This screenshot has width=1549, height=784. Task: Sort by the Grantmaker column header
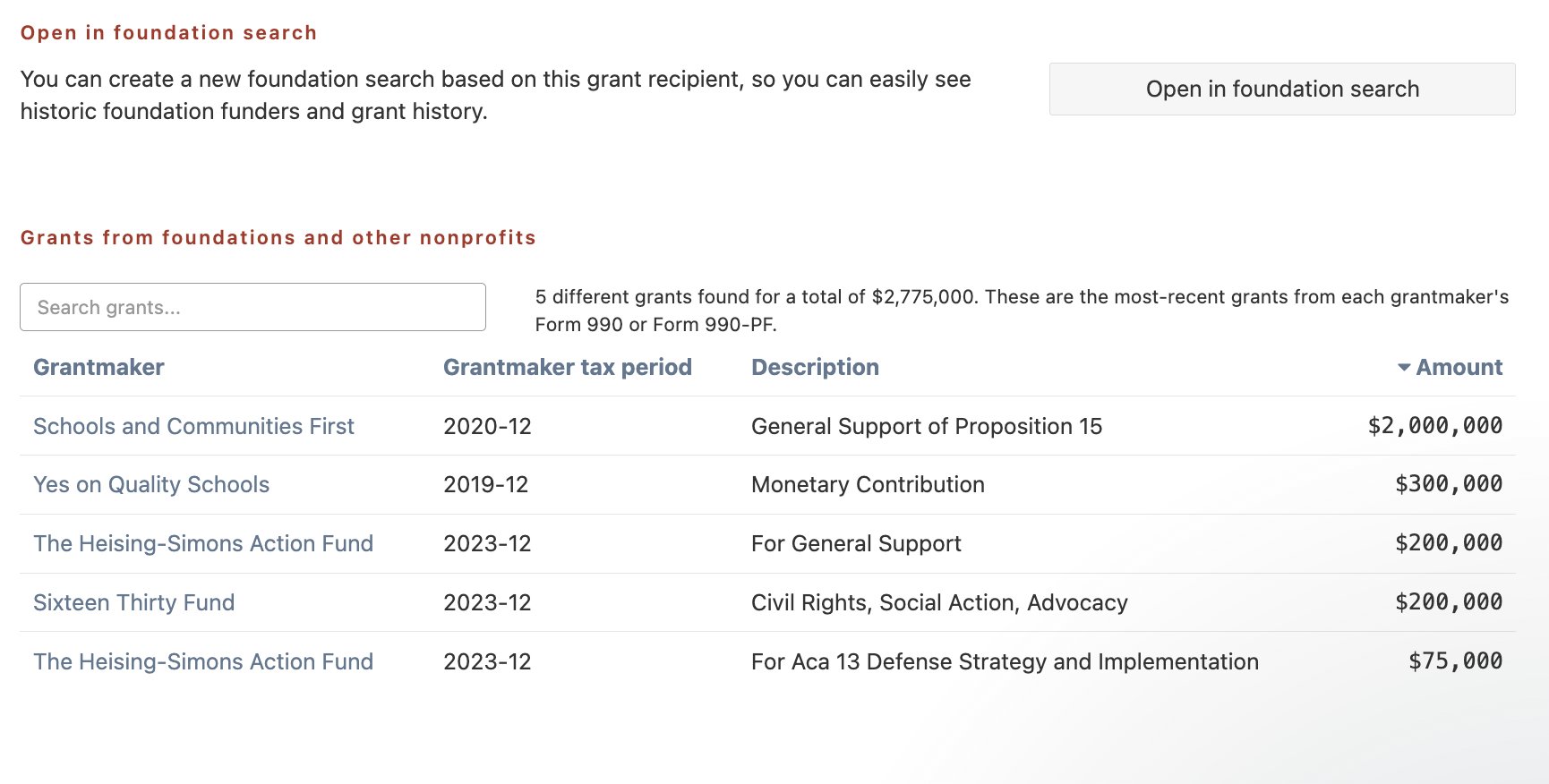click(x=98, y=368)
